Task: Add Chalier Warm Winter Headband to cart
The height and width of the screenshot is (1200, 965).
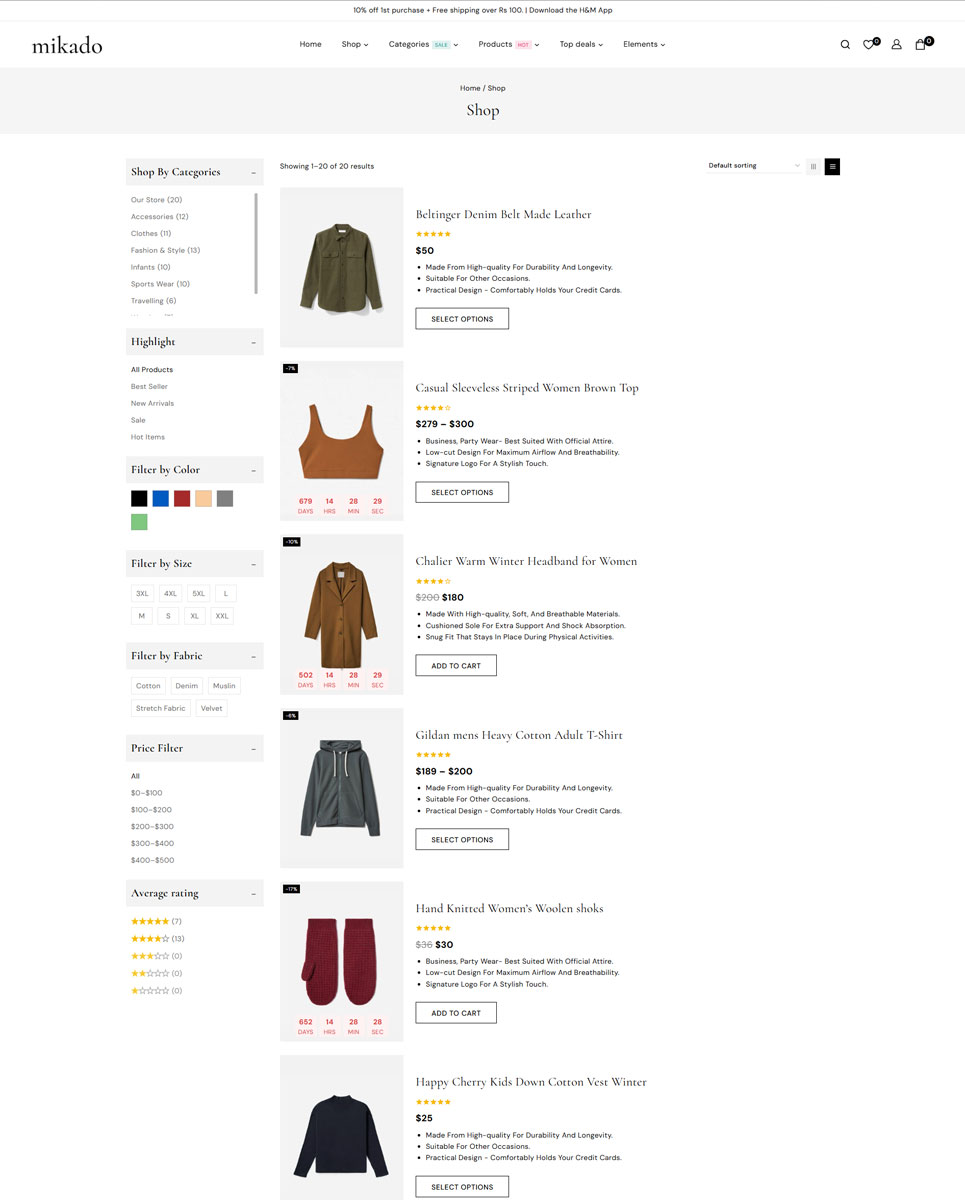Action: (x=456, y=666)
